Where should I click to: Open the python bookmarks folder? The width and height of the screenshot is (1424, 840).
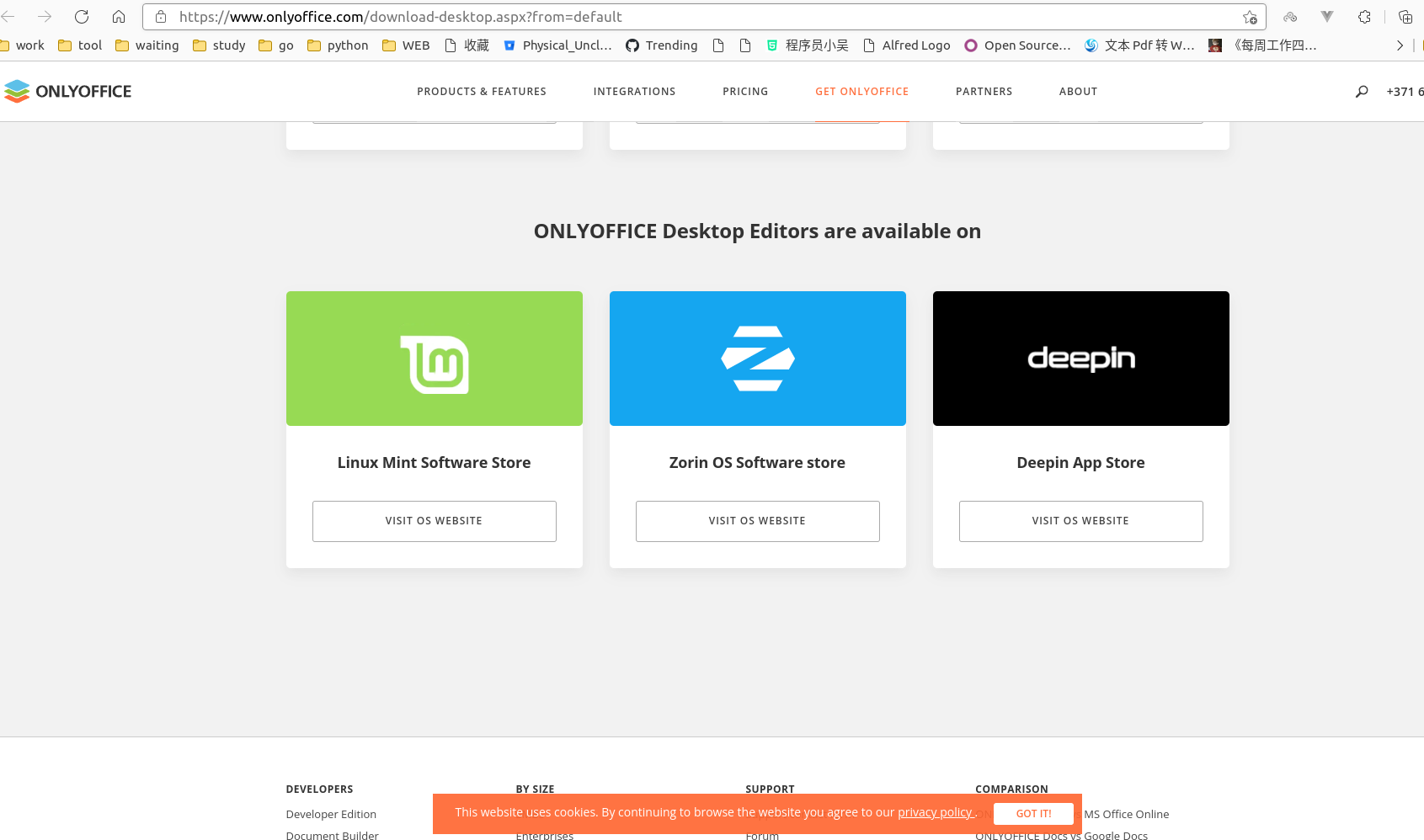click(338, 45)
